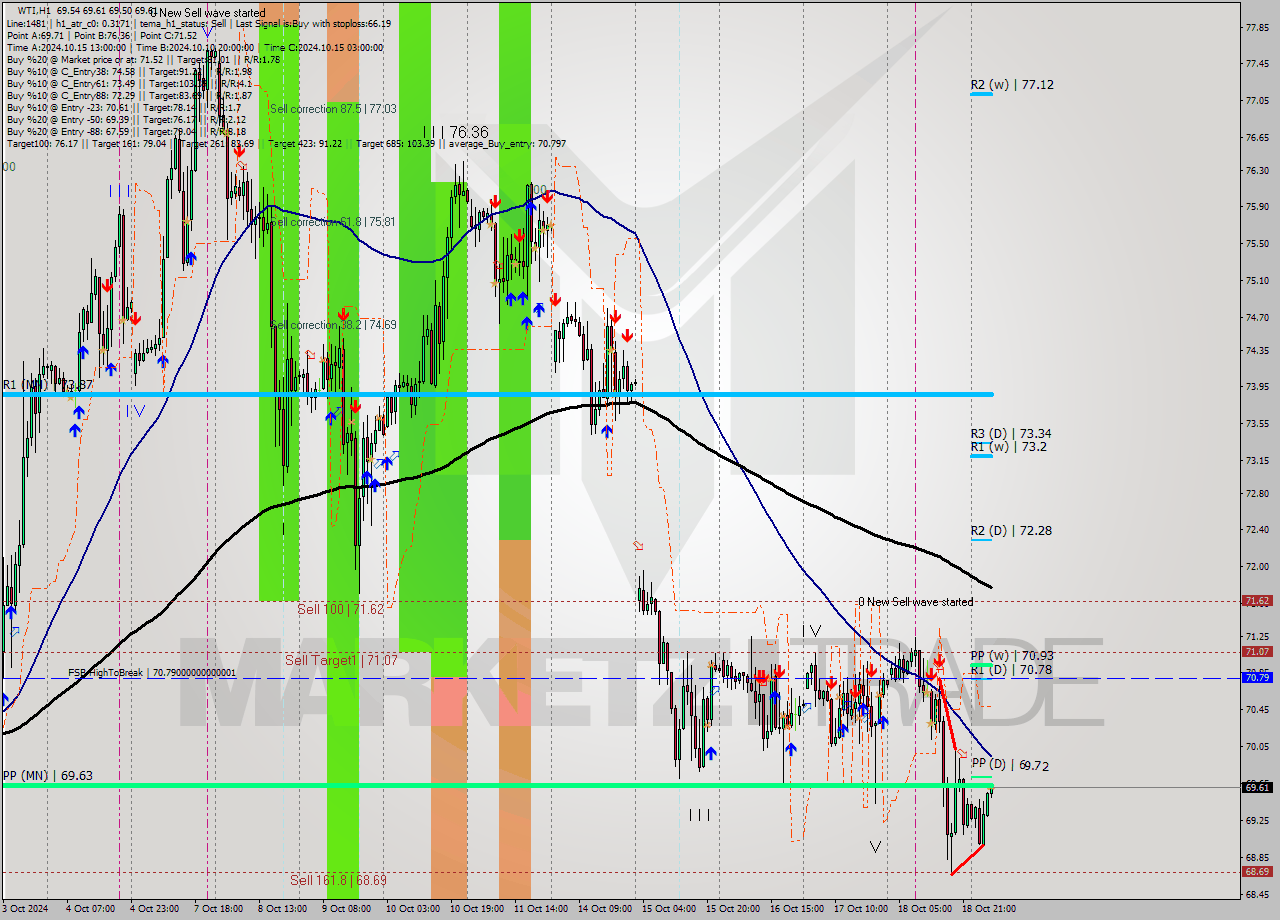
Task: Click the blue 70.79 price axis tag
Action: [1257, 677]
